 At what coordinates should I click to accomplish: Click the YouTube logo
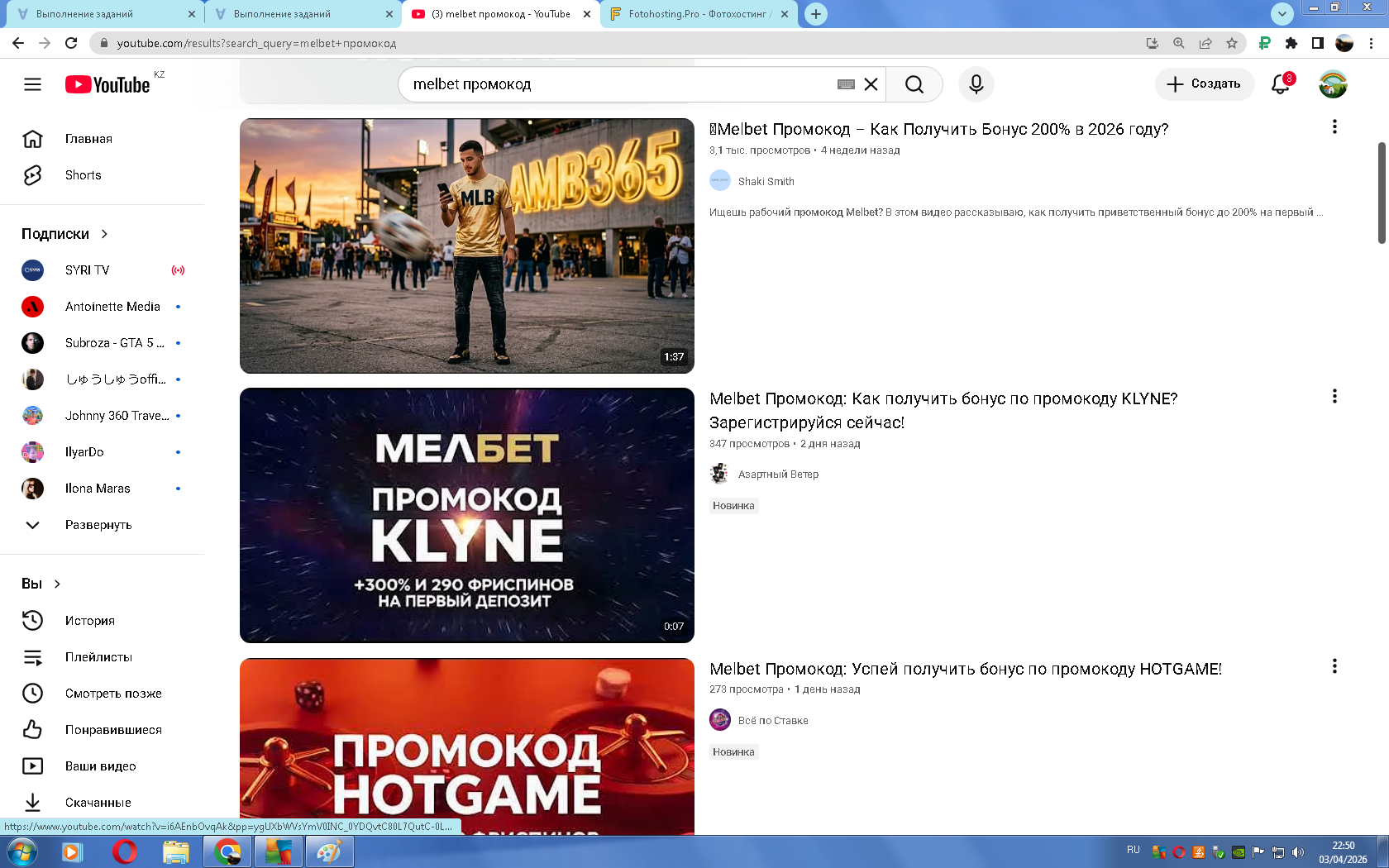click(107, 84)
